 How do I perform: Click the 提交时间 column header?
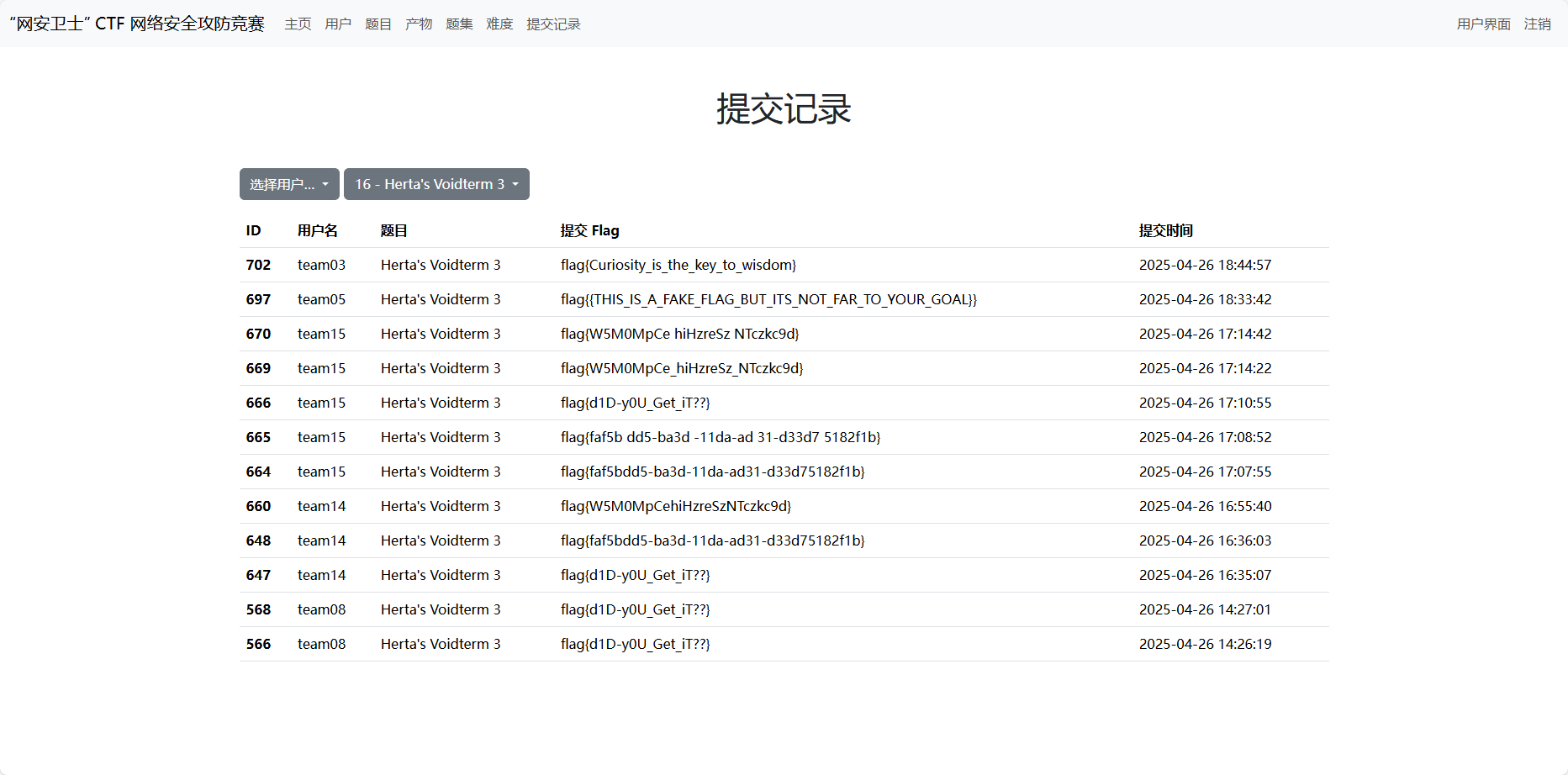click(1165, 230)
